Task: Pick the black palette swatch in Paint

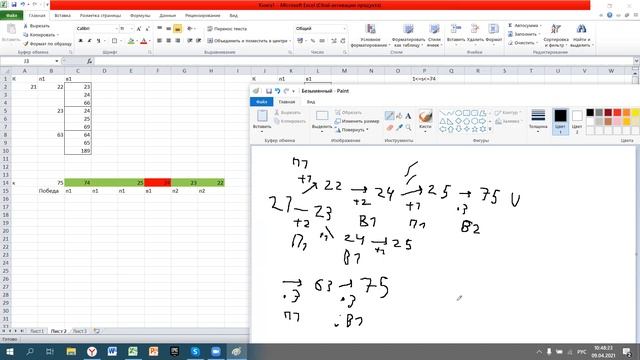Action: (x=590, y=112)
